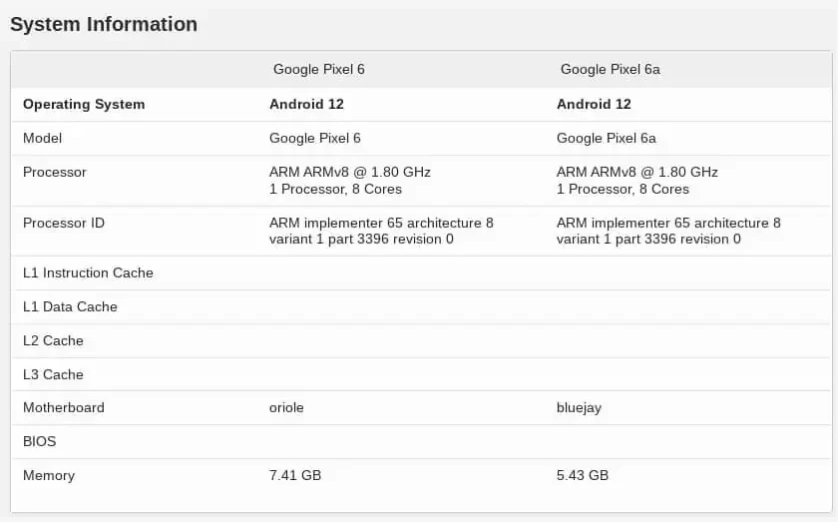Click the System Information heading
Screen dimensions: 838x522
click(x=104, y=24)
